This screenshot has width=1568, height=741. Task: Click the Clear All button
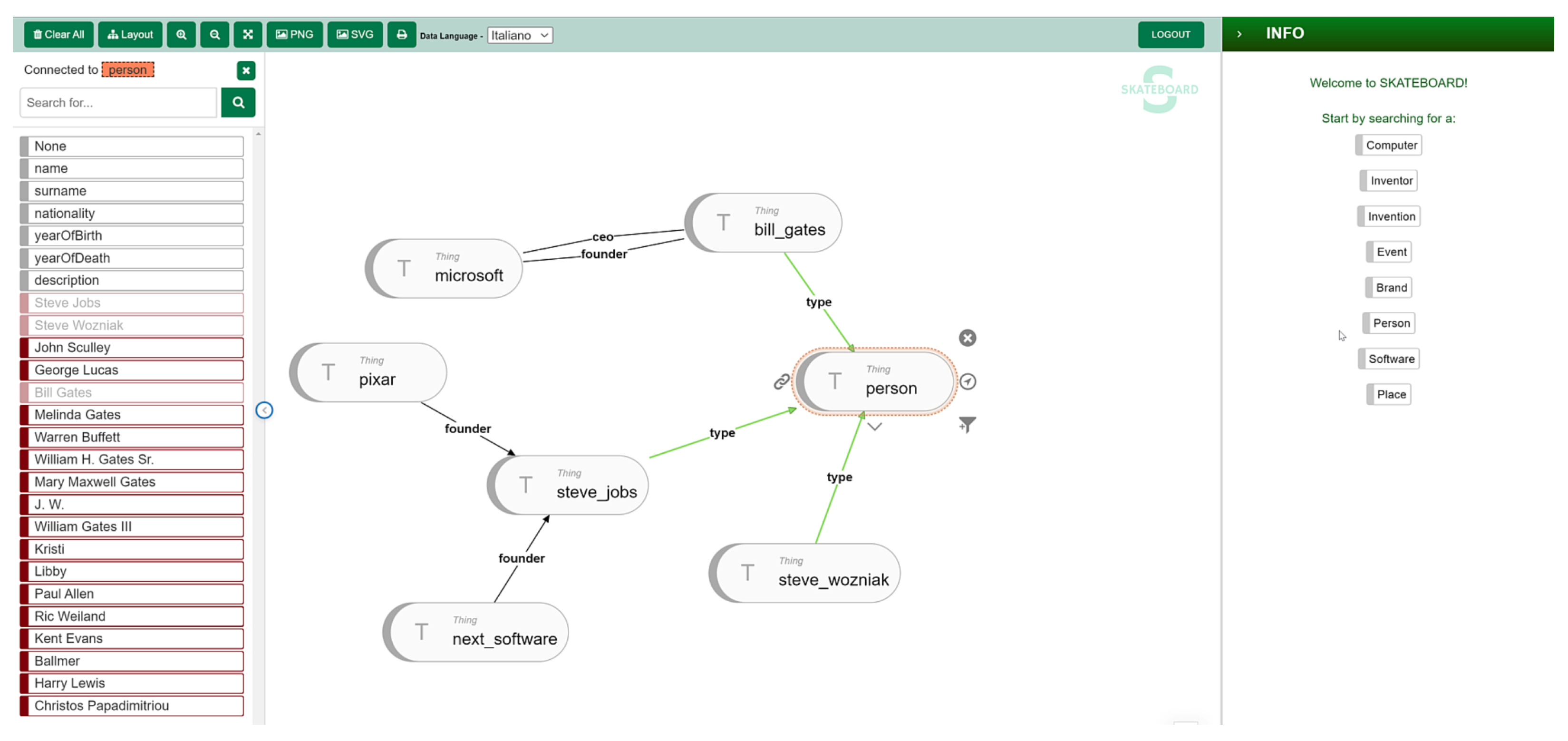click(59, 35)
